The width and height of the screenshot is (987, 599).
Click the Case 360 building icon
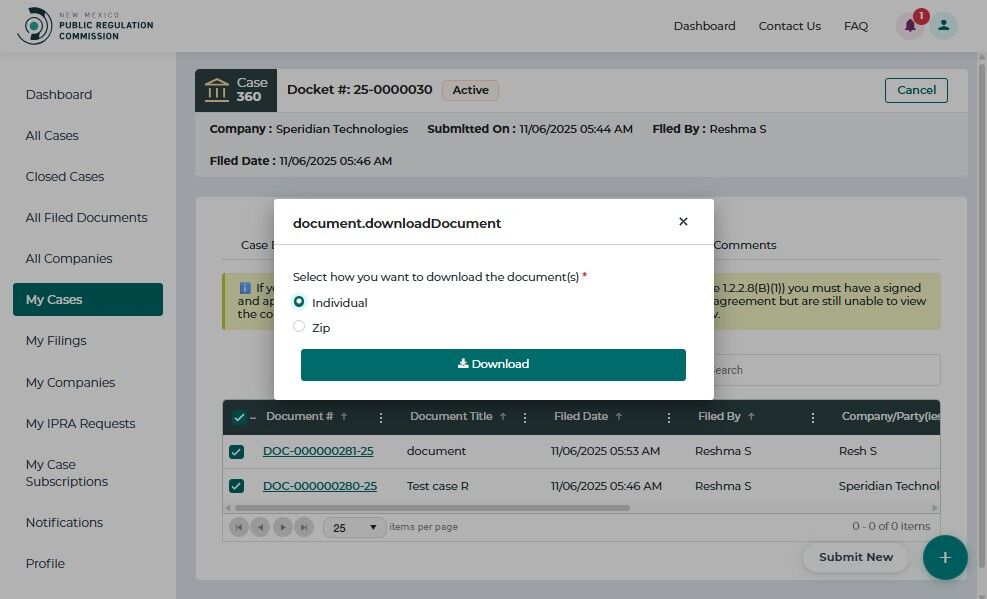tap(217, 90)
